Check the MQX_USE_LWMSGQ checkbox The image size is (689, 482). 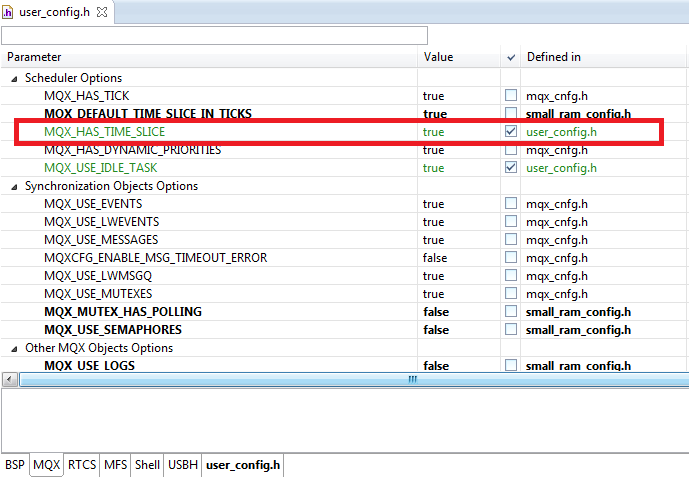point(511,275)
